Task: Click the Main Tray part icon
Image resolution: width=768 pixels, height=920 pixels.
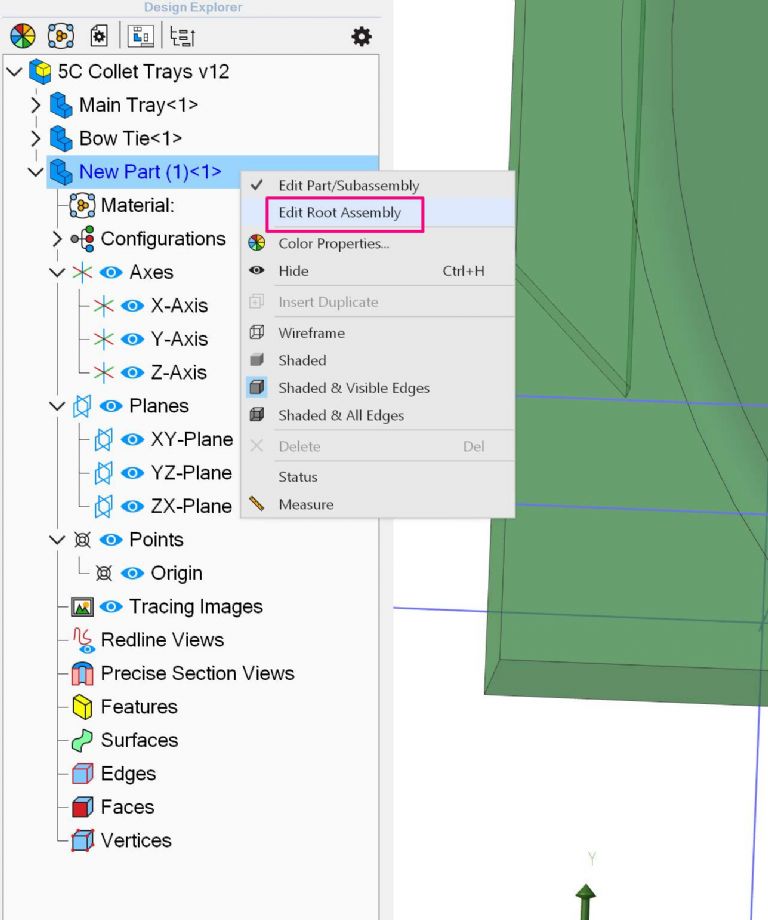Action: [x=61, y=105]
